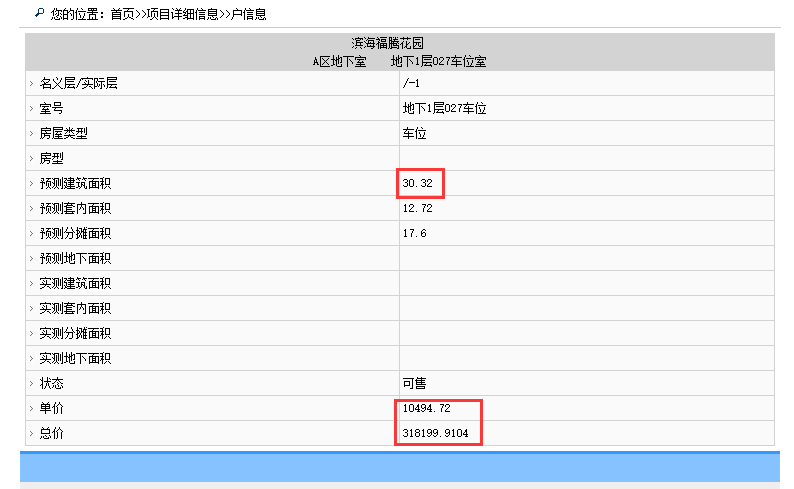794x489 pixels.
Task: Select the 房屋类型 label
Action: [x=63, y=133]
